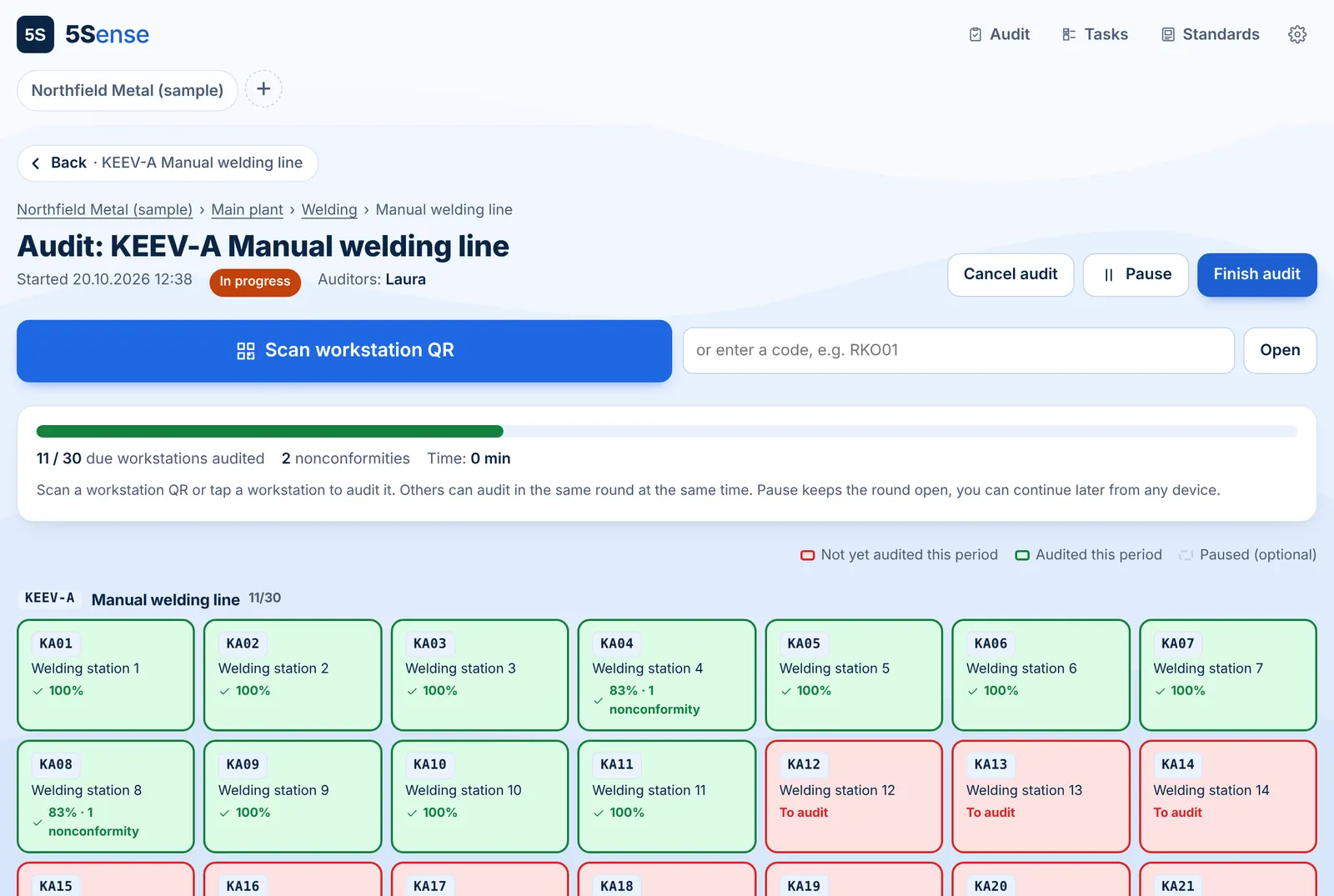Open KA11 Welding station 11 card
1334x896 pixels.
(667, 796)
